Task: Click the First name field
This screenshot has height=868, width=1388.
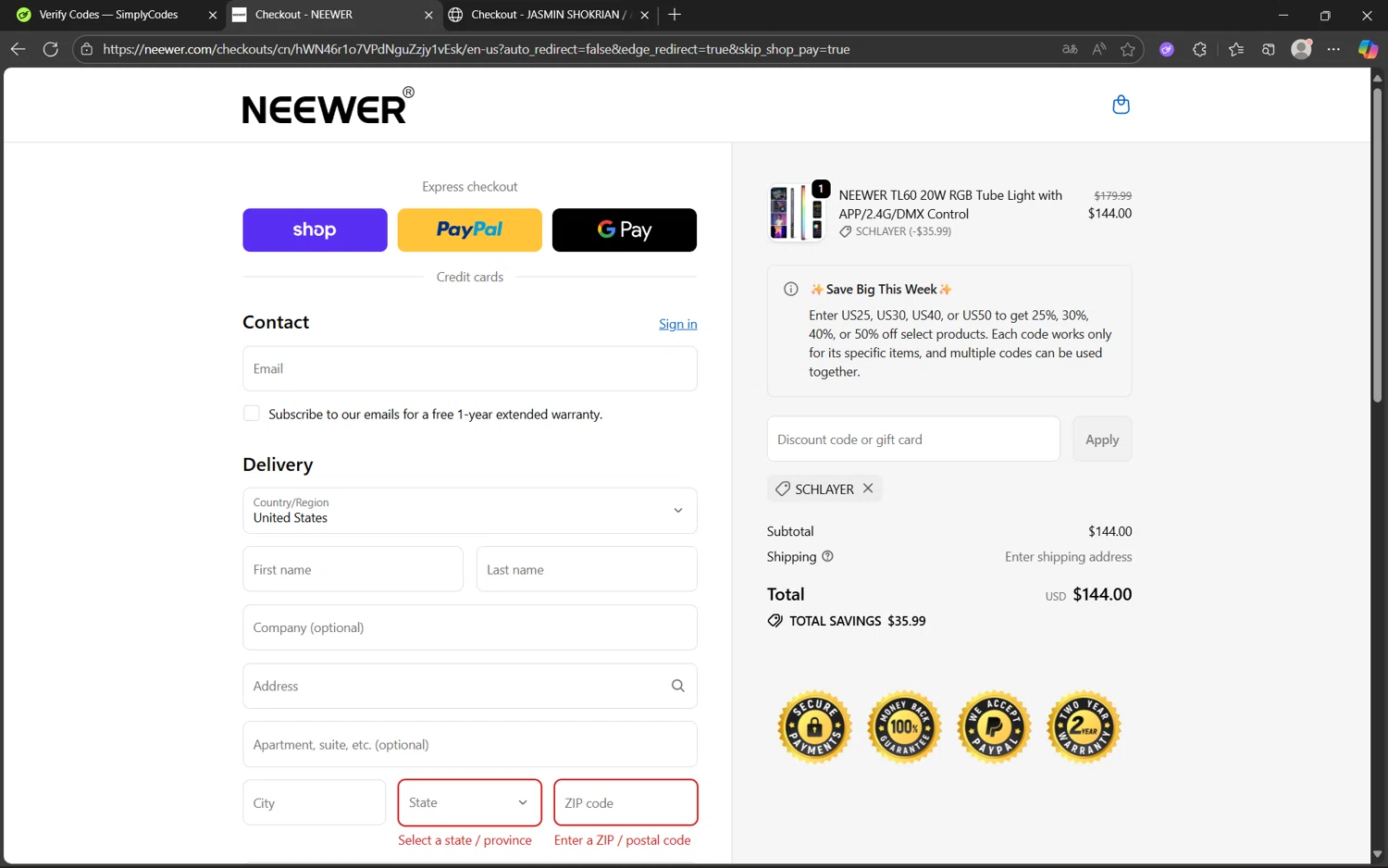Action: 353,569
